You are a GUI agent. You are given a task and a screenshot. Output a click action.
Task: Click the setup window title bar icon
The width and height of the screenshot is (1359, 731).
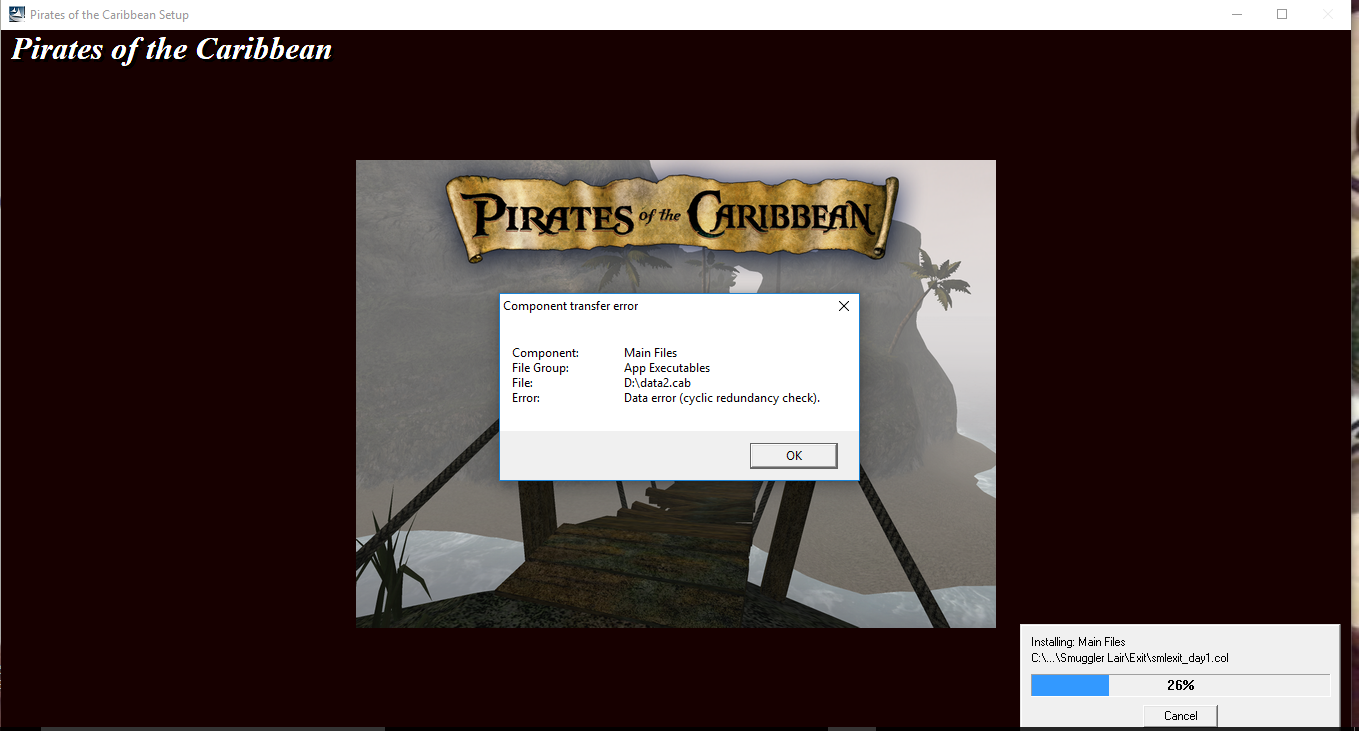(x=16, y=14)
